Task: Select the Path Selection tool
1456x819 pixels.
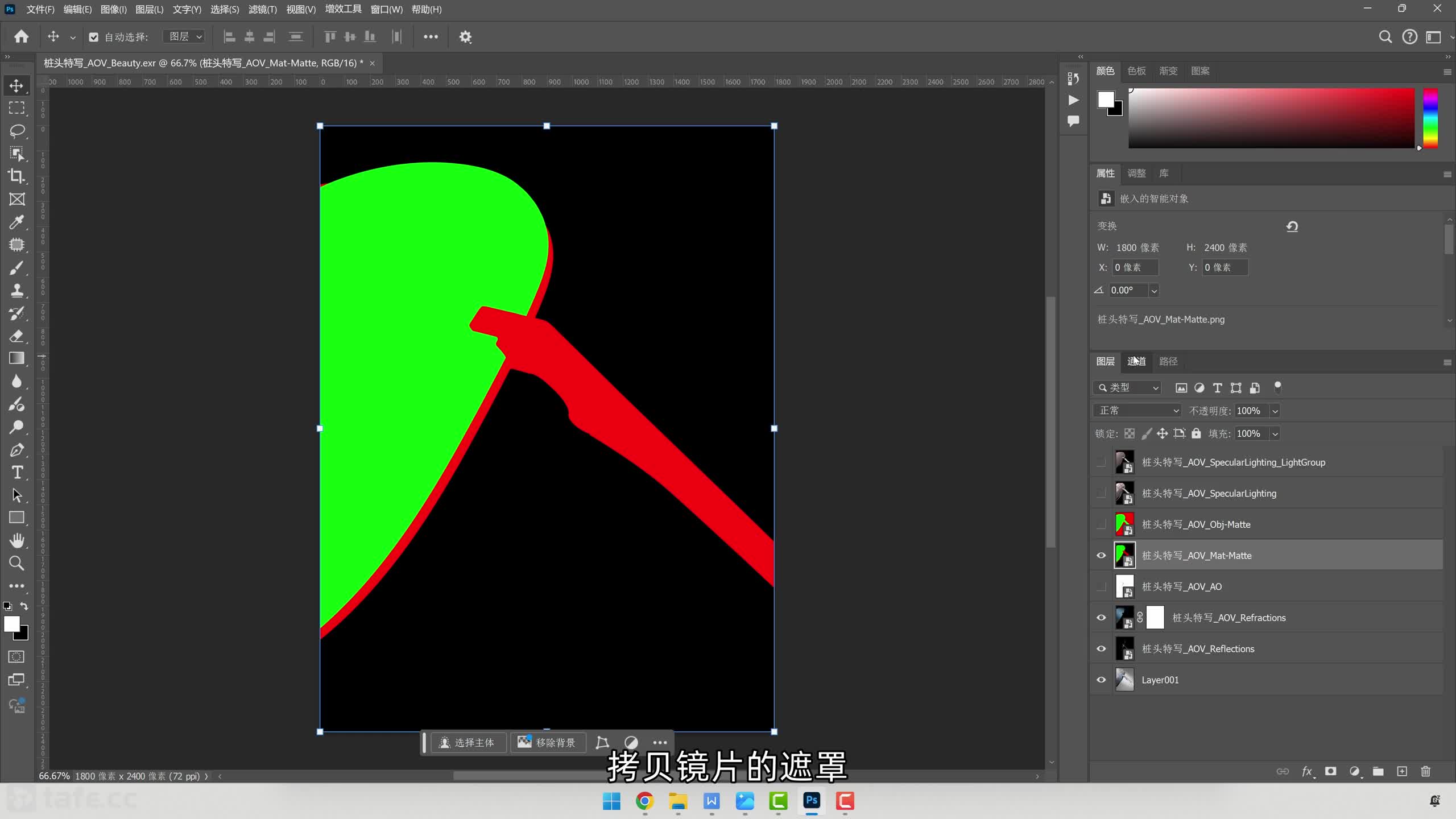Action: point(16,495)
